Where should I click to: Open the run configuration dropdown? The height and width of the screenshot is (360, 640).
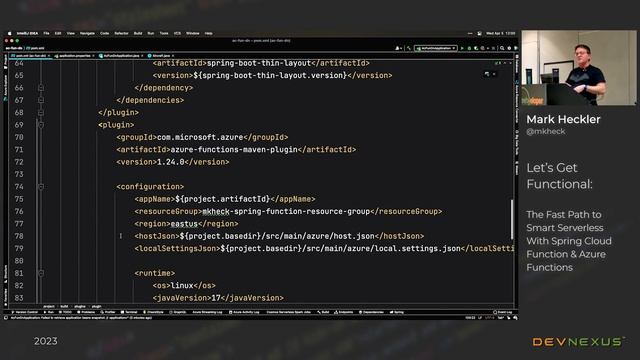click(x=436, y=48)
